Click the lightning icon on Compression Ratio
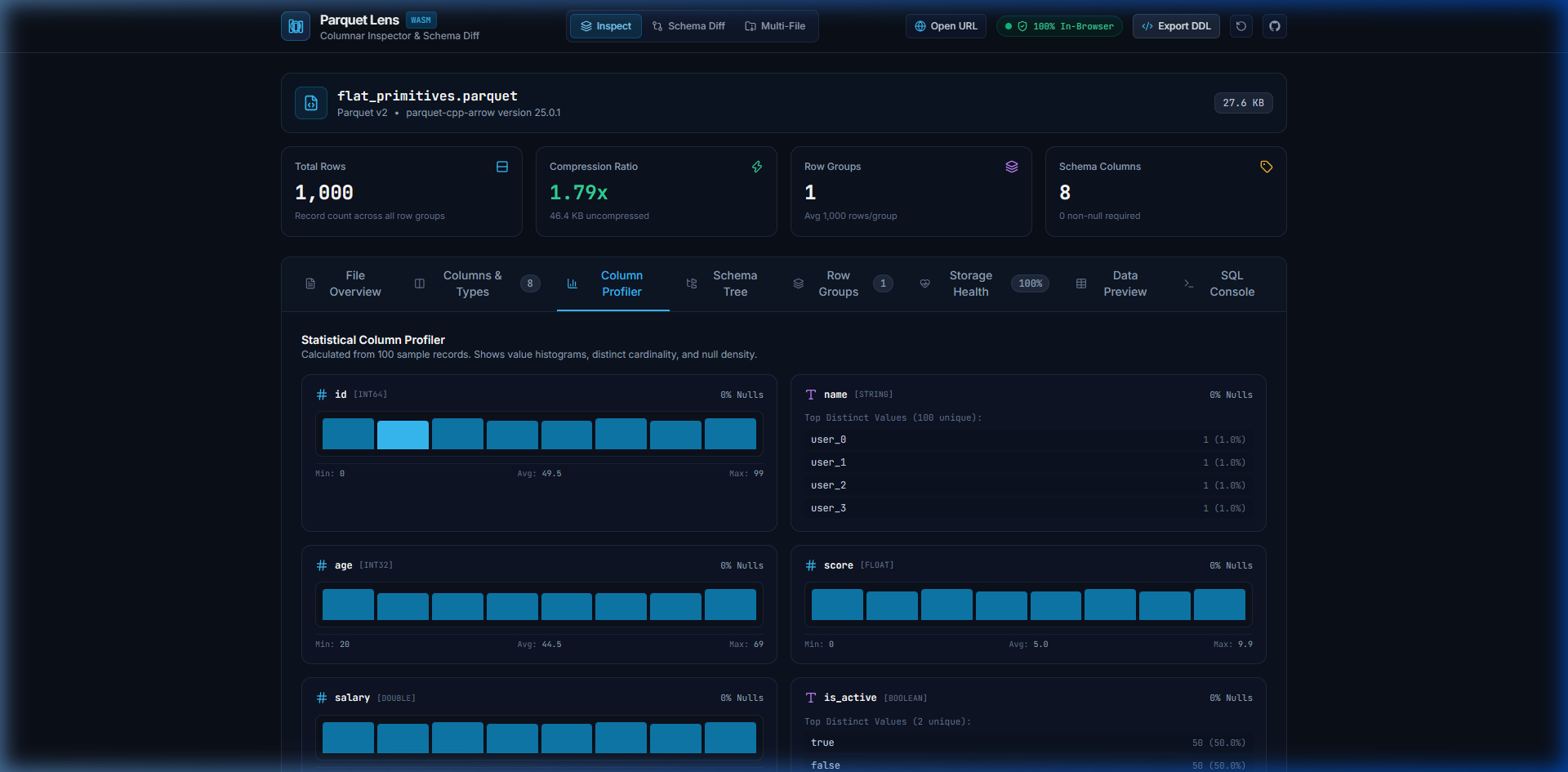The image size is (1568, 772). (757, 167)
